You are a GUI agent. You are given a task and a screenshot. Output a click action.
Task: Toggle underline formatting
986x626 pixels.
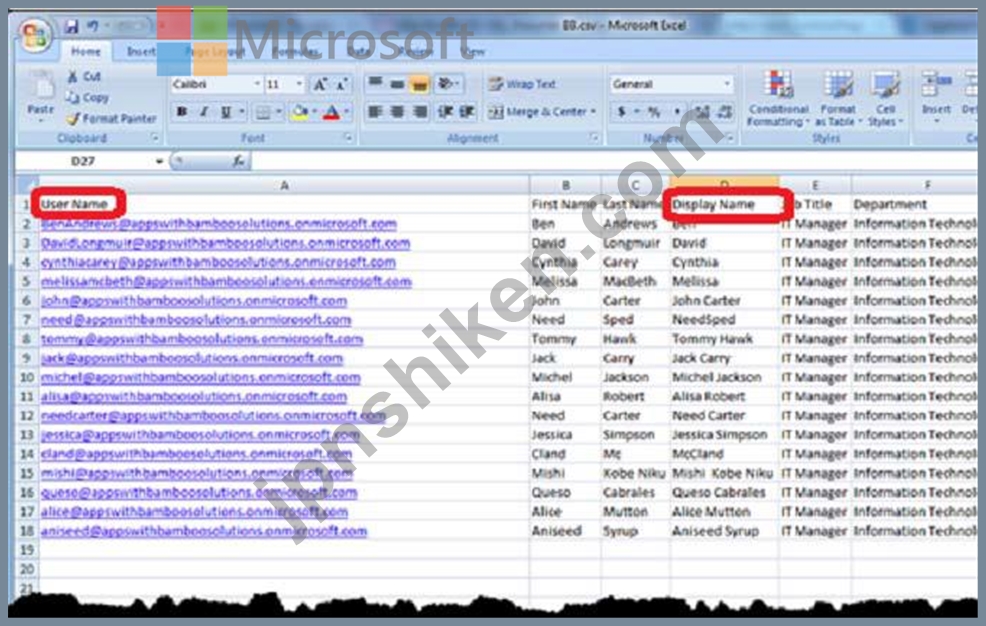point(226,112)
